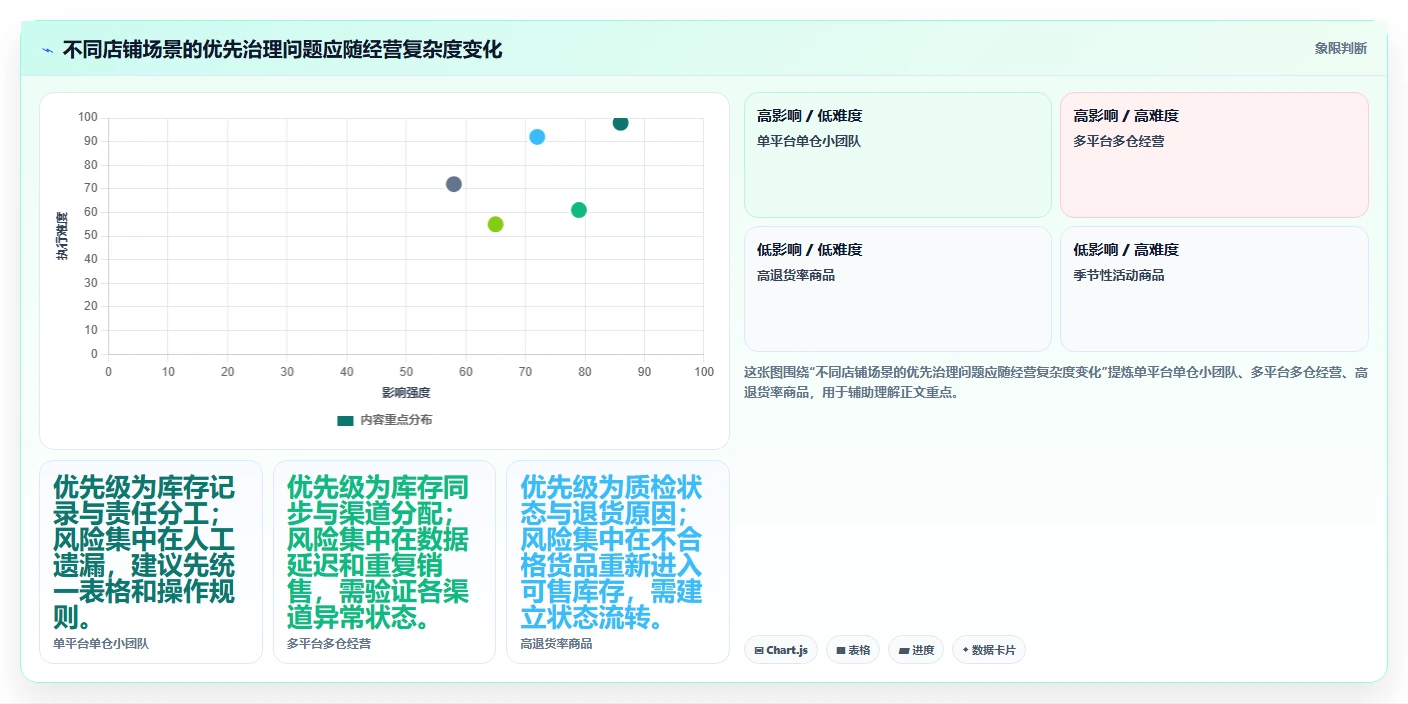Select the 低影响 / 高难度 quadrant heading
The width and height of the screenshot is (1408, 704).
tap(1126, 250)
